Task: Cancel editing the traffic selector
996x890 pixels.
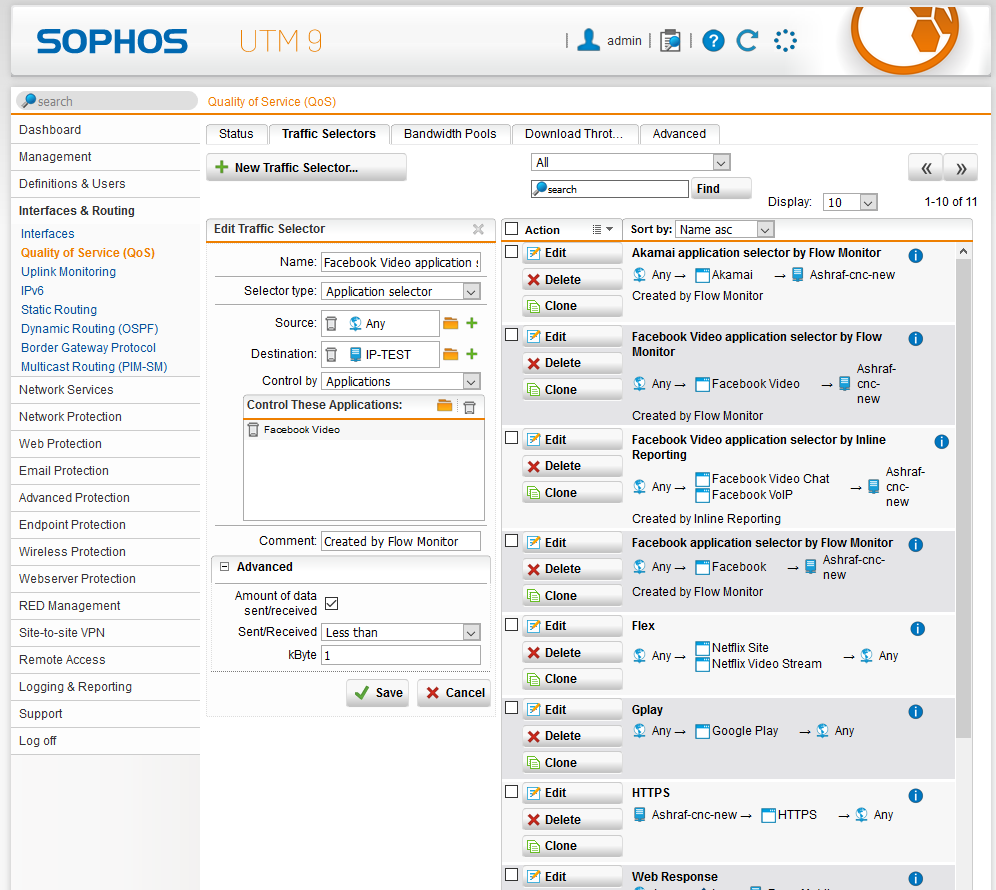Action: 455,693
